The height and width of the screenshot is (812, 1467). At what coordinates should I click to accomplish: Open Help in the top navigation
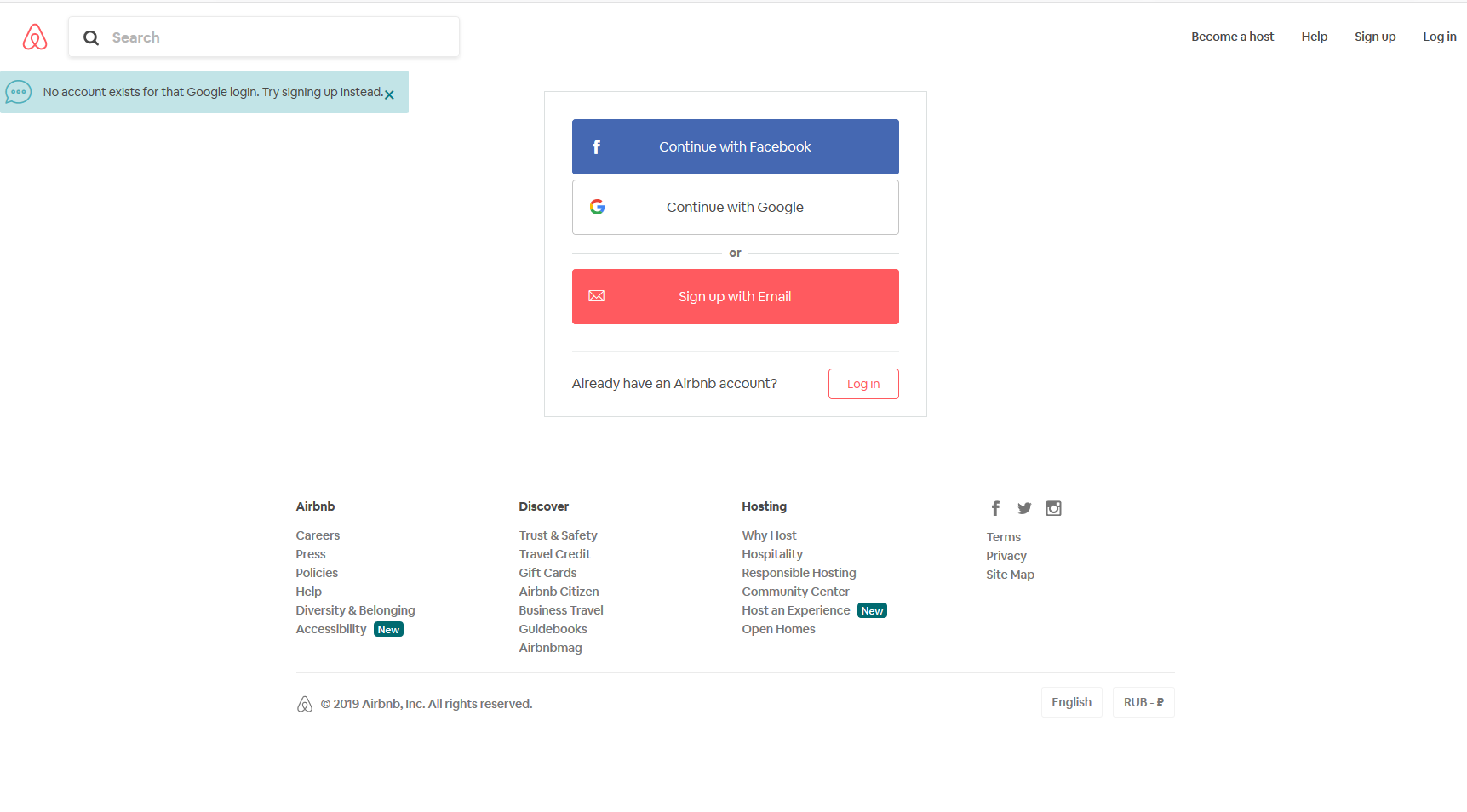point(1315,37)
